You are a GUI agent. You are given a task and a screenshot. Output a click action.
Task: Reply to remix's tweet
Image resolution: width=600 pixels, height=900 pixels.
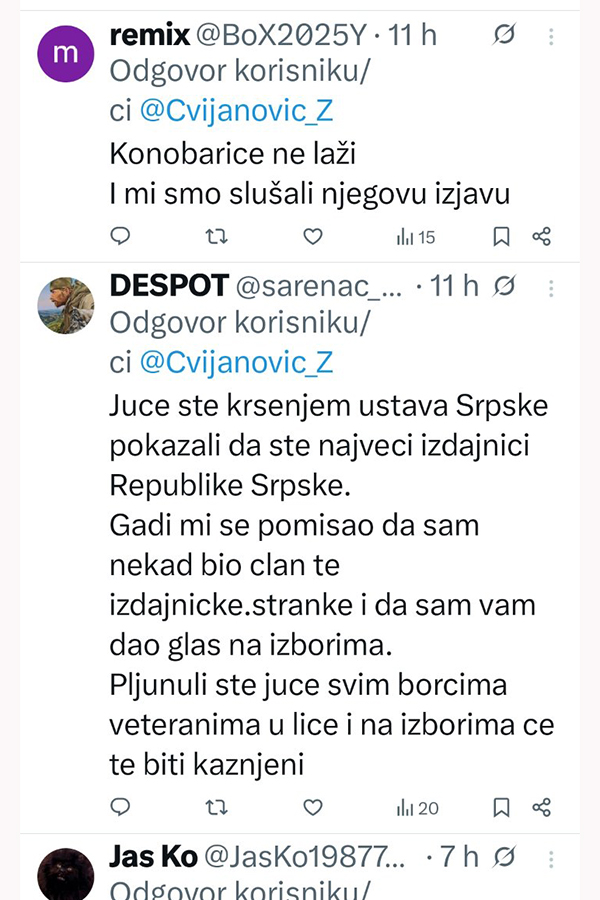tap(120, 237)
